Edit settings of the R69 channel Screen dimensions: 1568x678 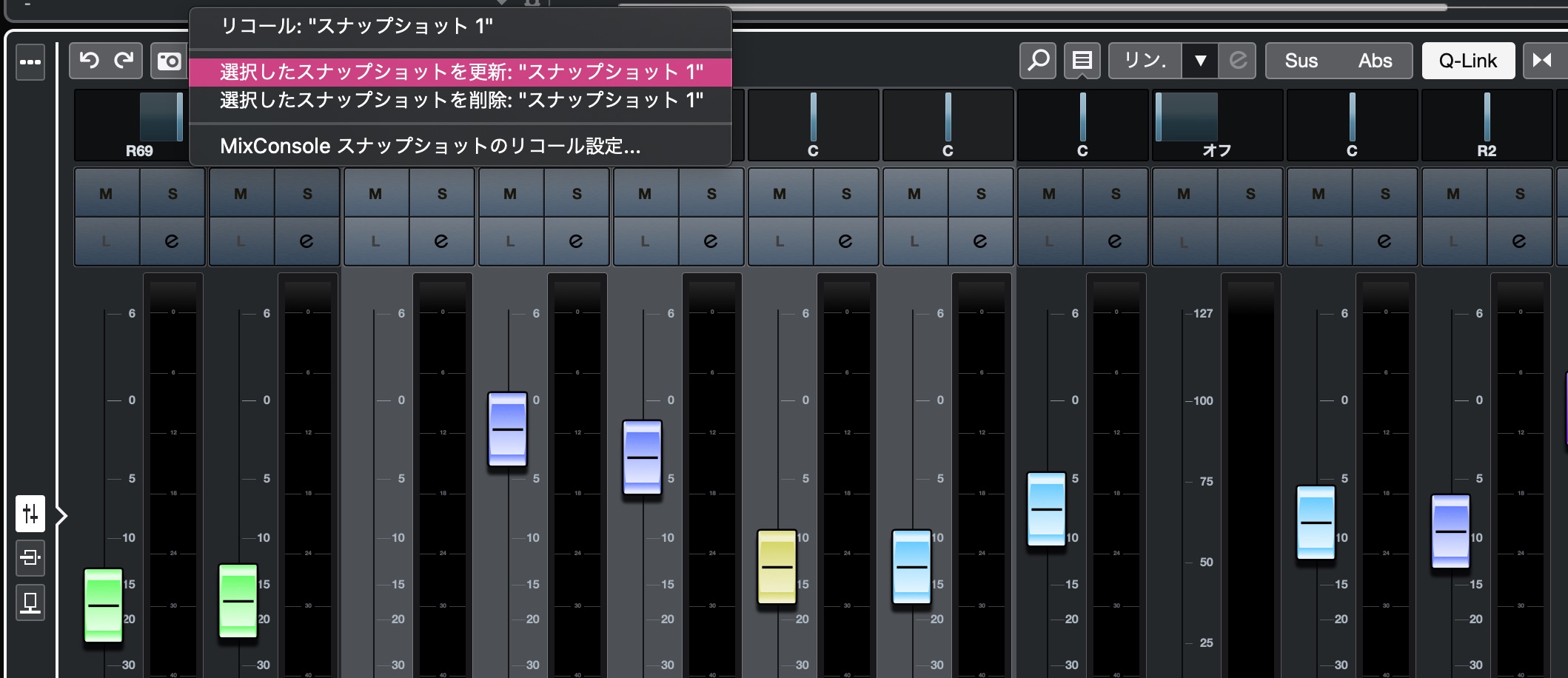172,241
